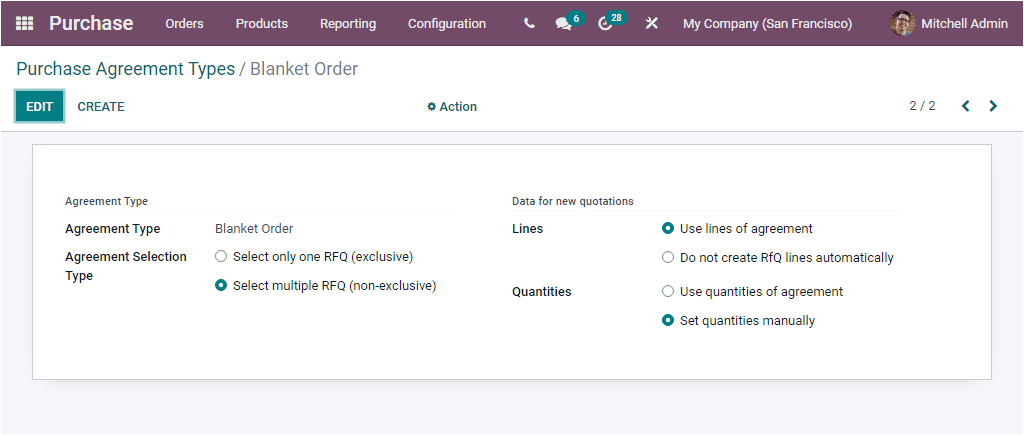Viewport: 1024px width, 435px height.
Task: Open the Reporting menu
Action: pos(348,23)
